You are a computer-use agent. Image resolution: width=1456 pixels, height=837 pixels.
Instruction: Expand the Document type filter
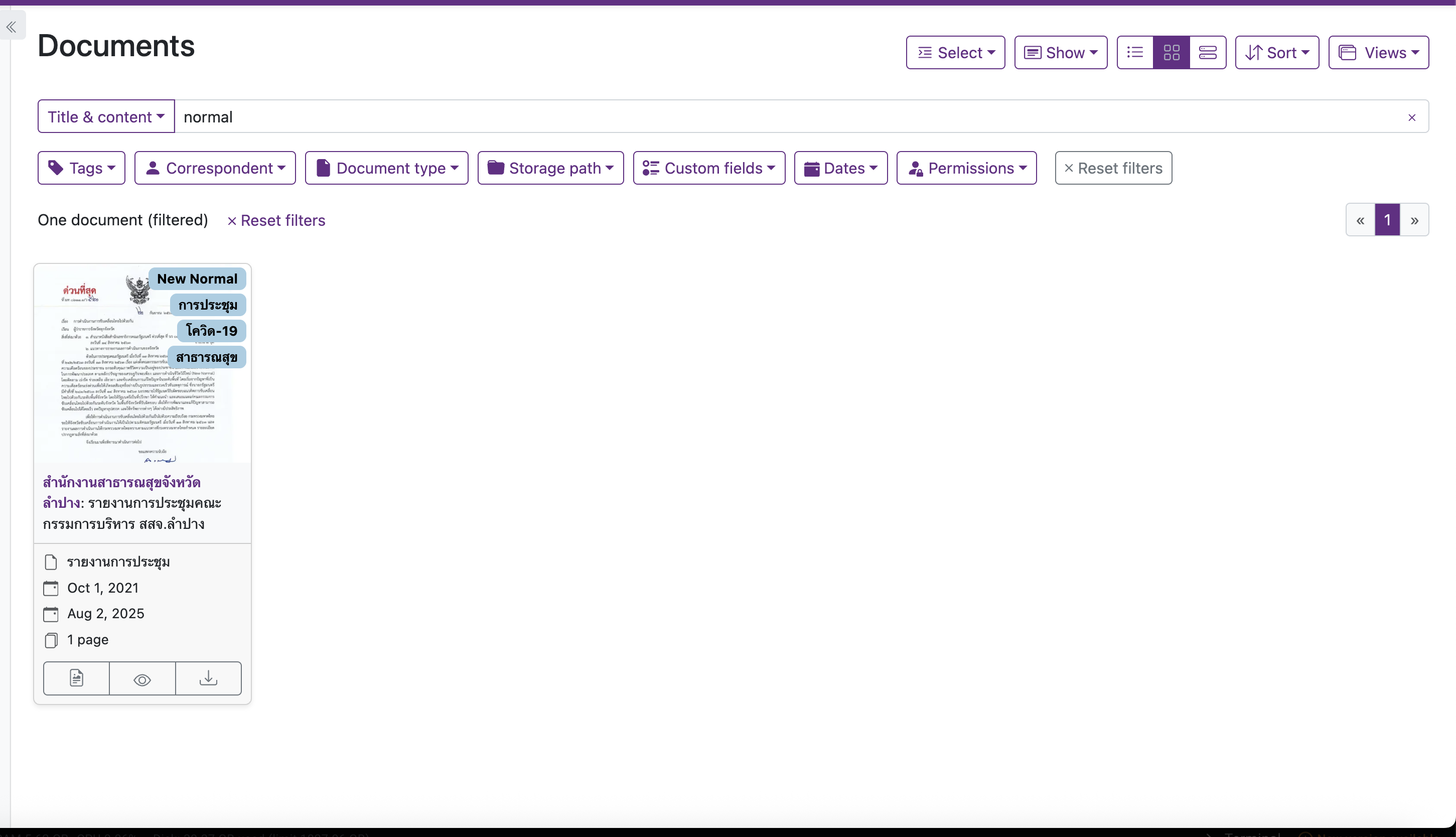[386, 168]
